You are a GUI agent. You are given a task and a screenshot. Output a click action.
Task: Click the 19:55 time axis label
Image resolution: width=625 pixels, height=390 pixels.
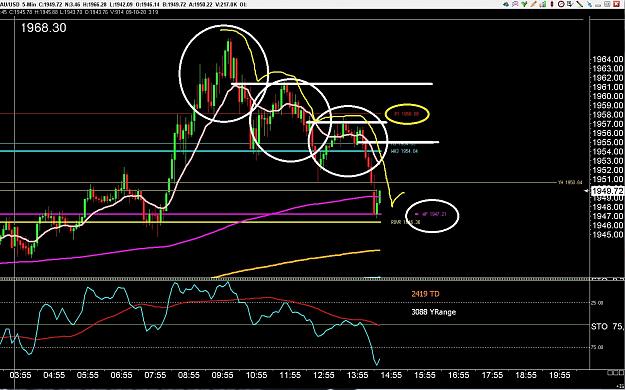(559, 375)
